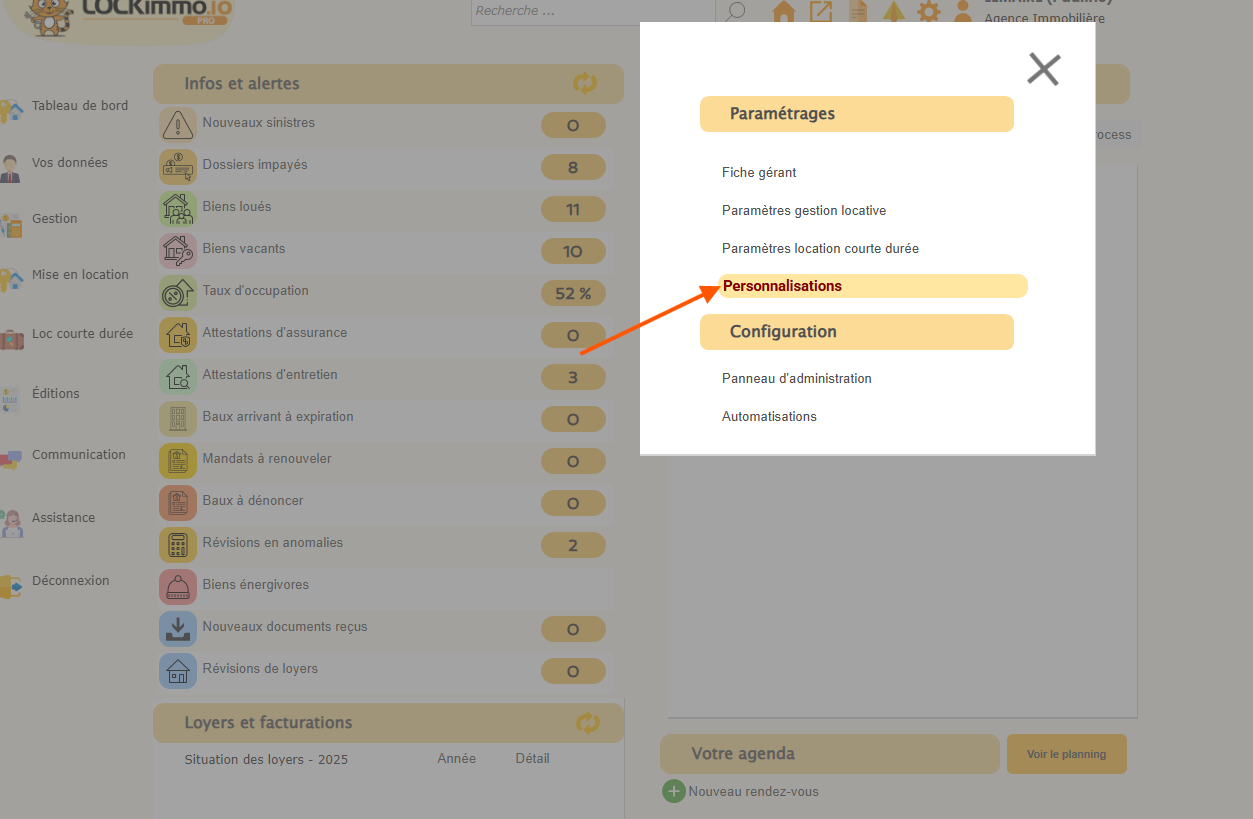Click the Mandats à renouveler label
The image size is (1253, 819).
click(x=267, y=459)
